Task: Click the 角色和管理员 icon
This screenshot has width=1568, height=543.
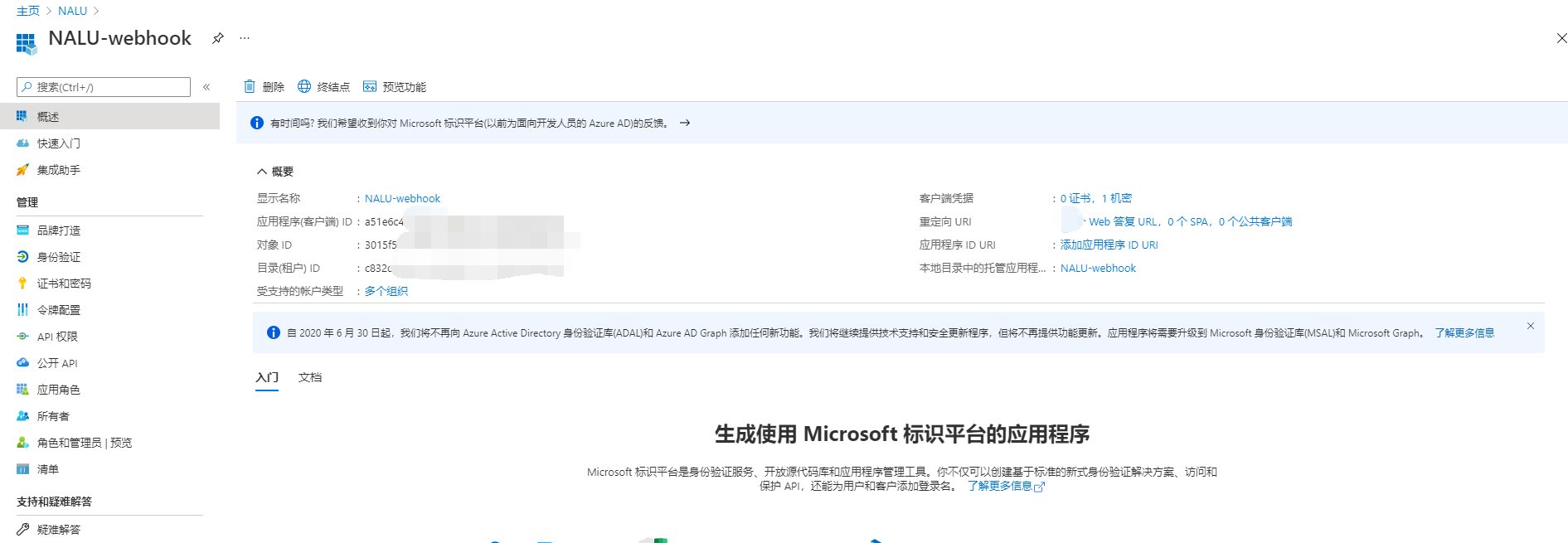Action: 22,442
